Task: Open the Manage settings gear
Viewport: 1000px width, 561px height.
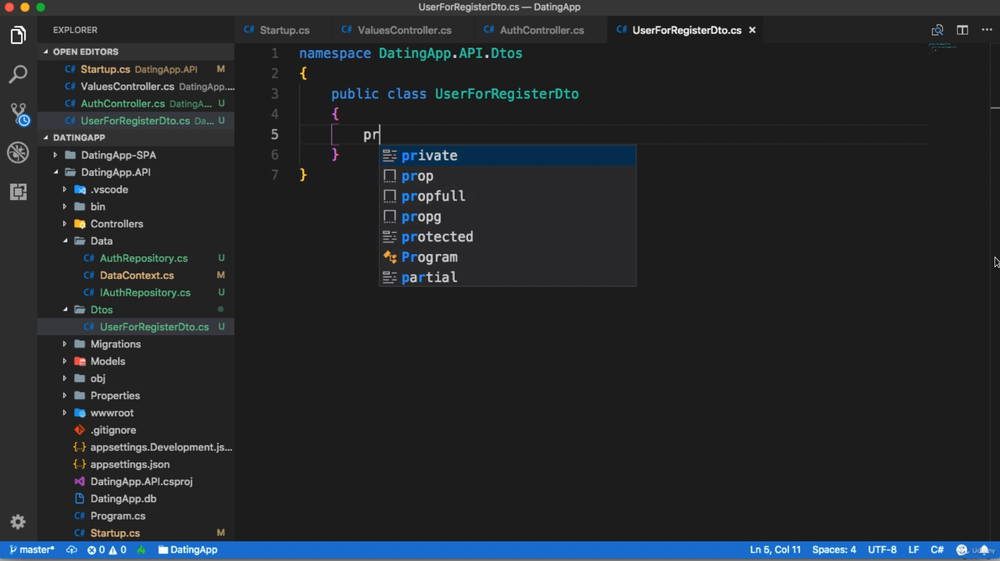Action: coord(18,522)
